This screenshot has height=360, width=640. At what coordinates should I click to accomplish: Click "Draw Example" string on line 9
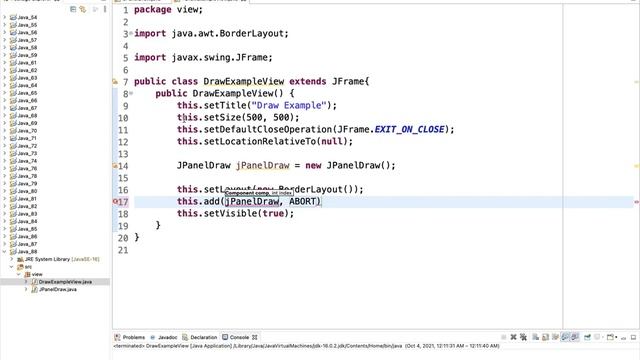point(289,105)
